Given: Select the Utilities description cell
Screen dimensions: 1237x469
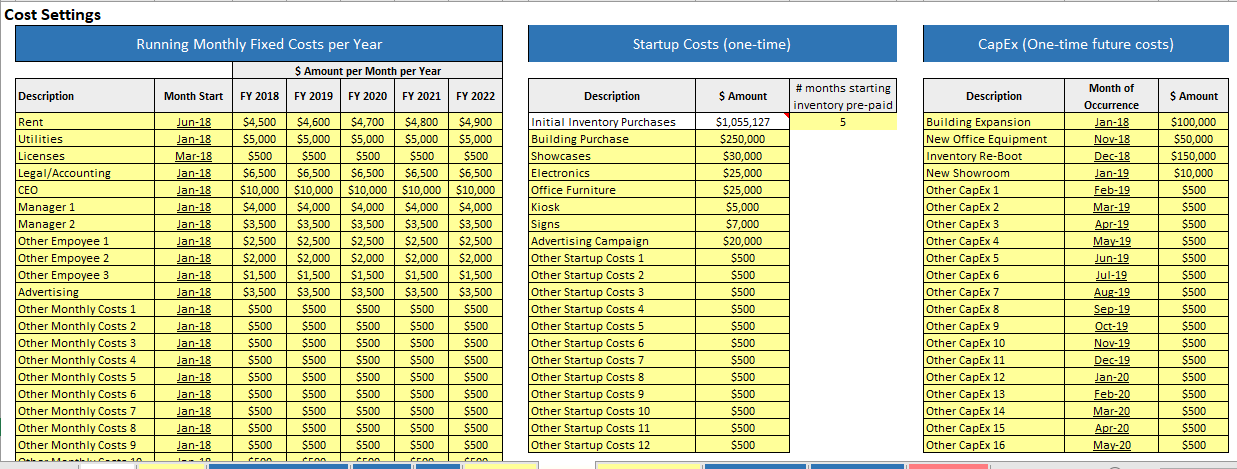Looking at the screenshot, I should (84, 139).
